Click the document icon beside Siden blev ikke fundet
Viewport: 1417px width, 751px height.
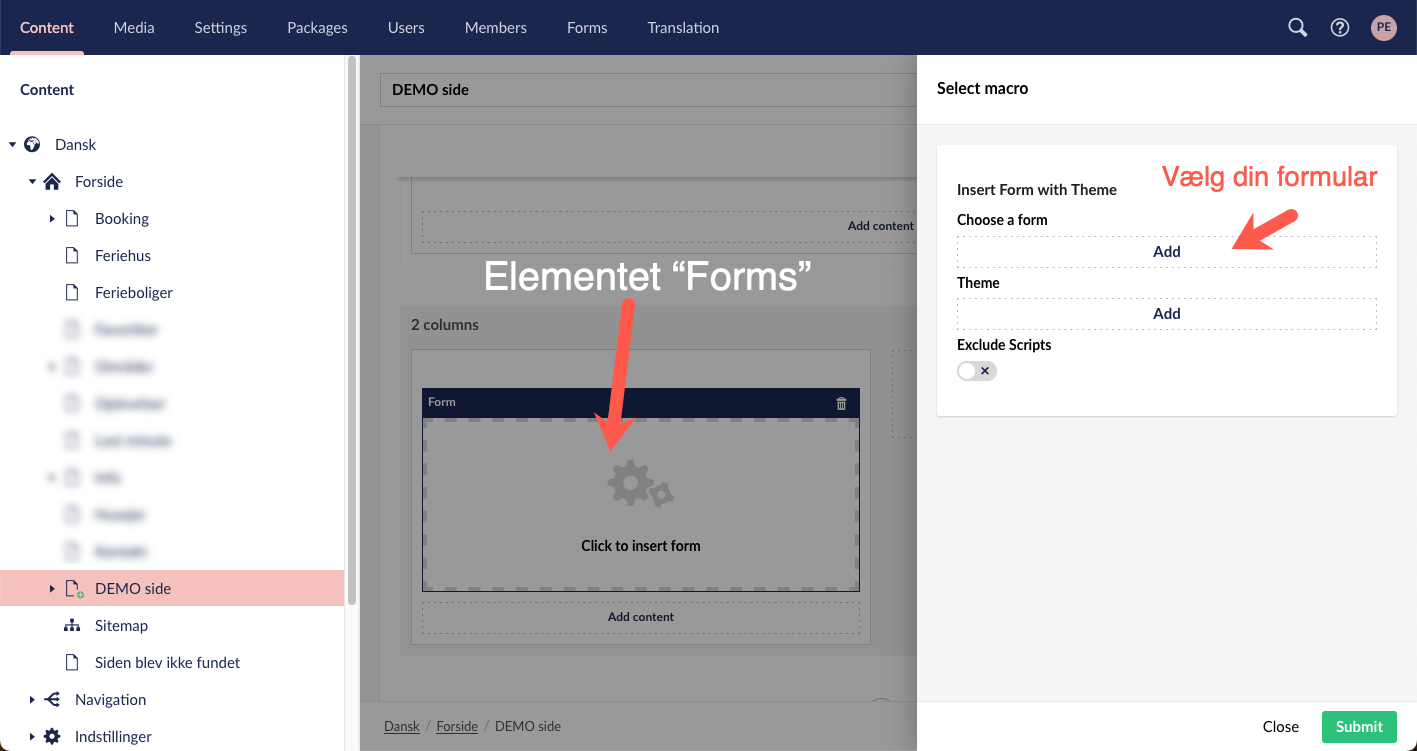click(x=72, y=663)
